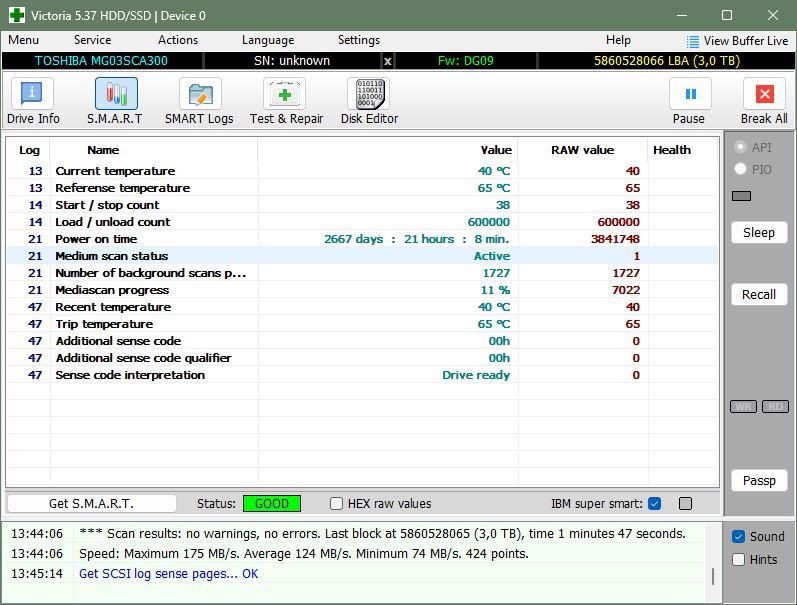Select the API radio button
This screenshot has height=605, width=797.
pos(741,147)
